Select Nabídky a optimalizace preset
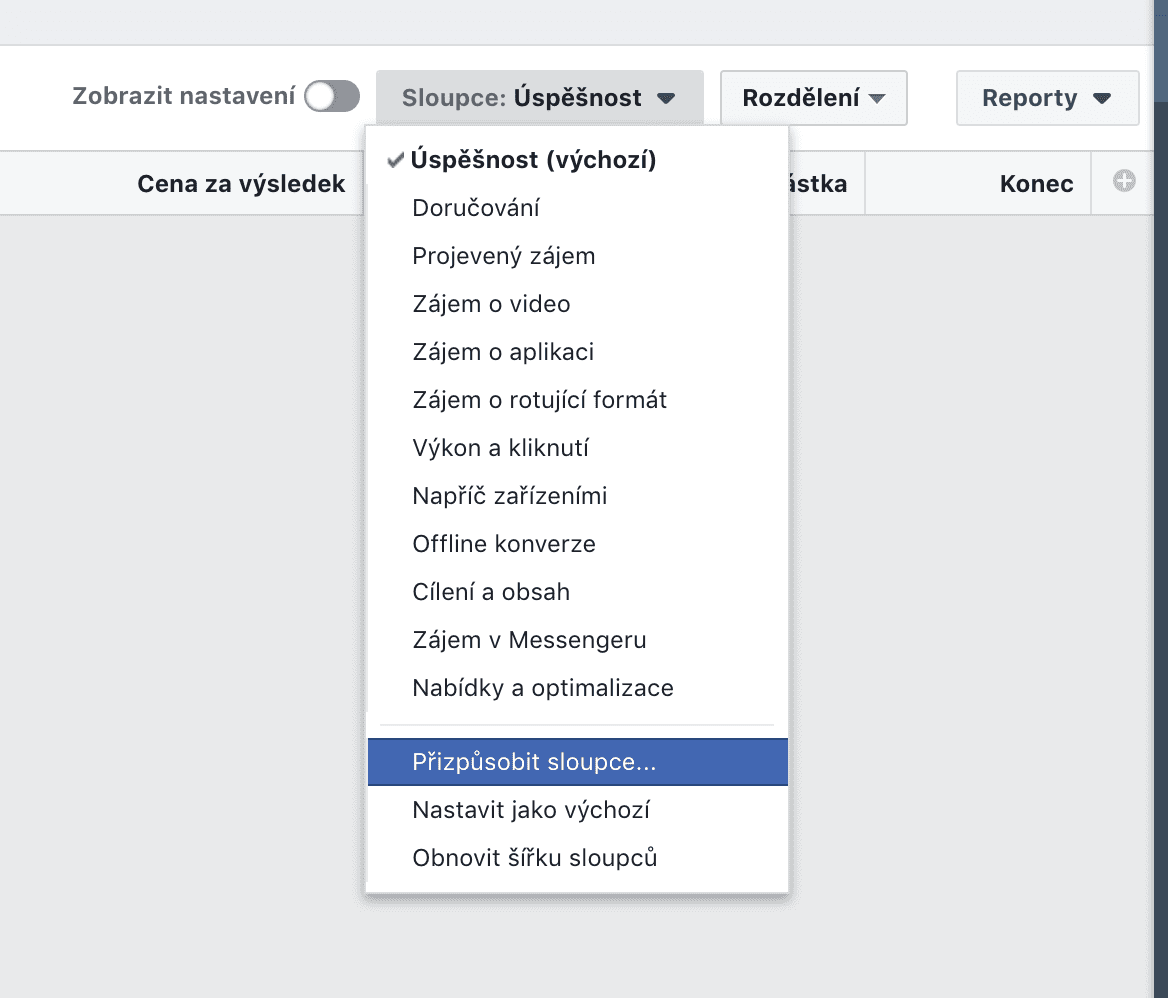This screenshot has height=998, width=1168. pos(542,688)
